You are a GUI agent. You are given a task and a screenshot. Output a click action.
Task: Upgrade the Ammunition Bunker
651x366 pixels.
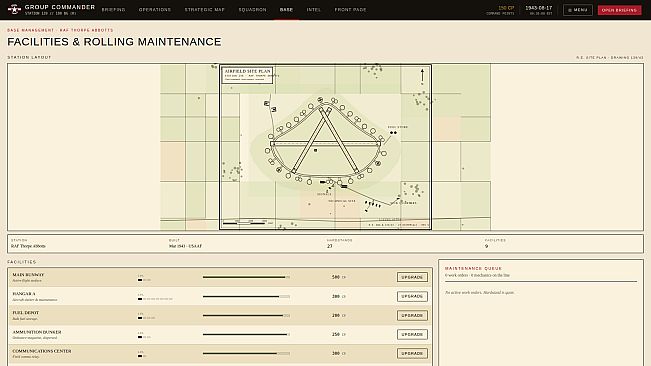tap(412, 334)
